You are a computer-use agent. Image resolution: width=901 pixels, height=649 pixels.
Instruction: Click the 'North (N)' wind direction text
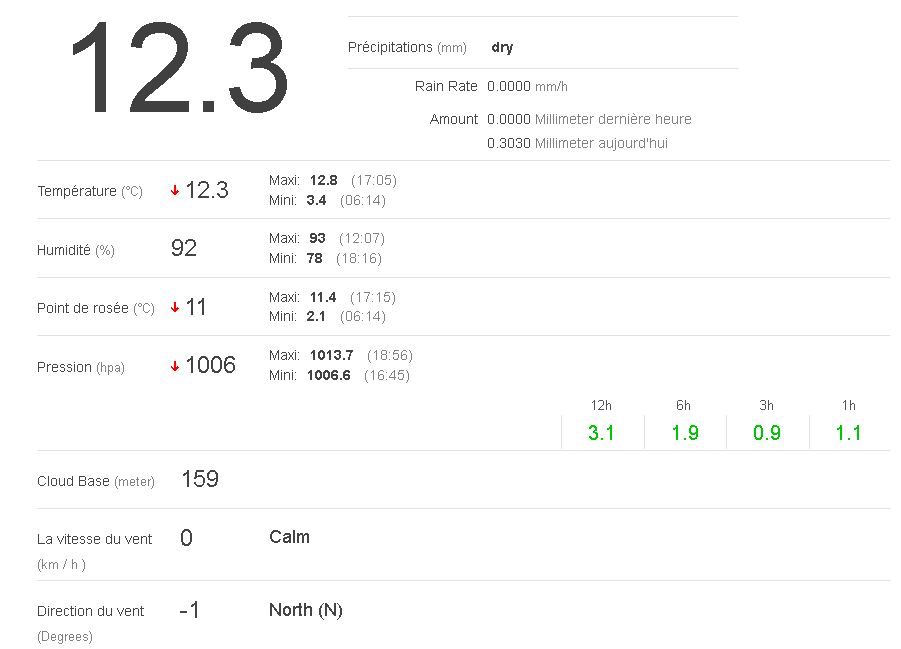[x=306, y=610]
